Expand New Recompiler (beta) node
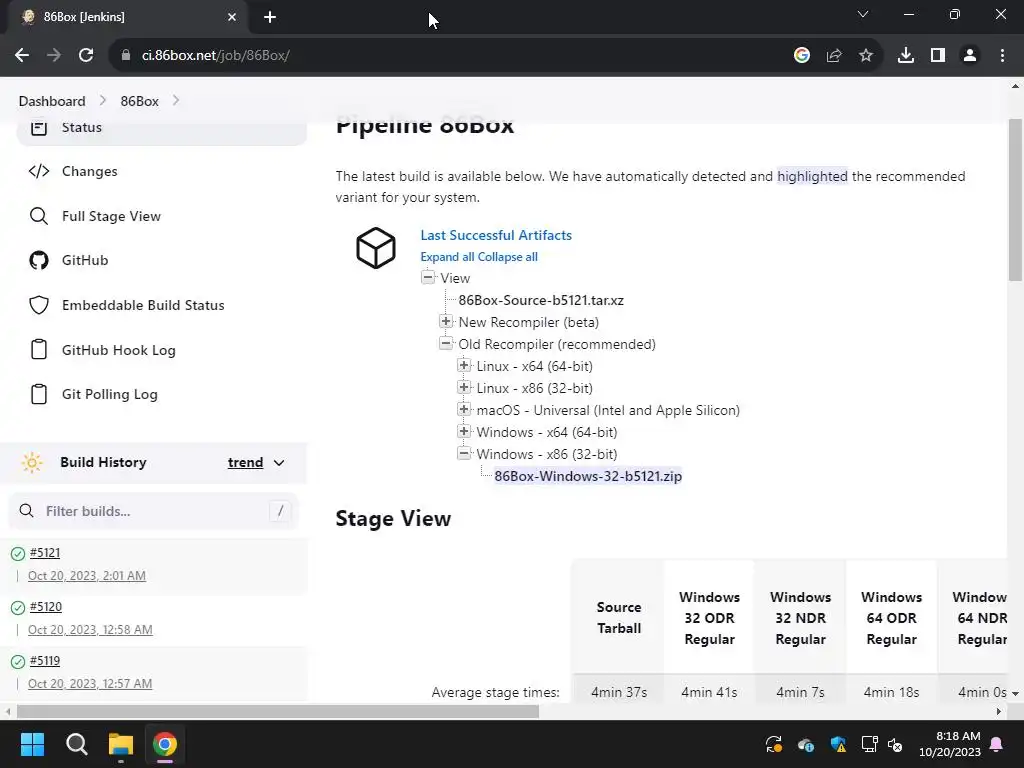Image resolution: width=1024 pixels, height=768 pixels. [x=446, y=321]
